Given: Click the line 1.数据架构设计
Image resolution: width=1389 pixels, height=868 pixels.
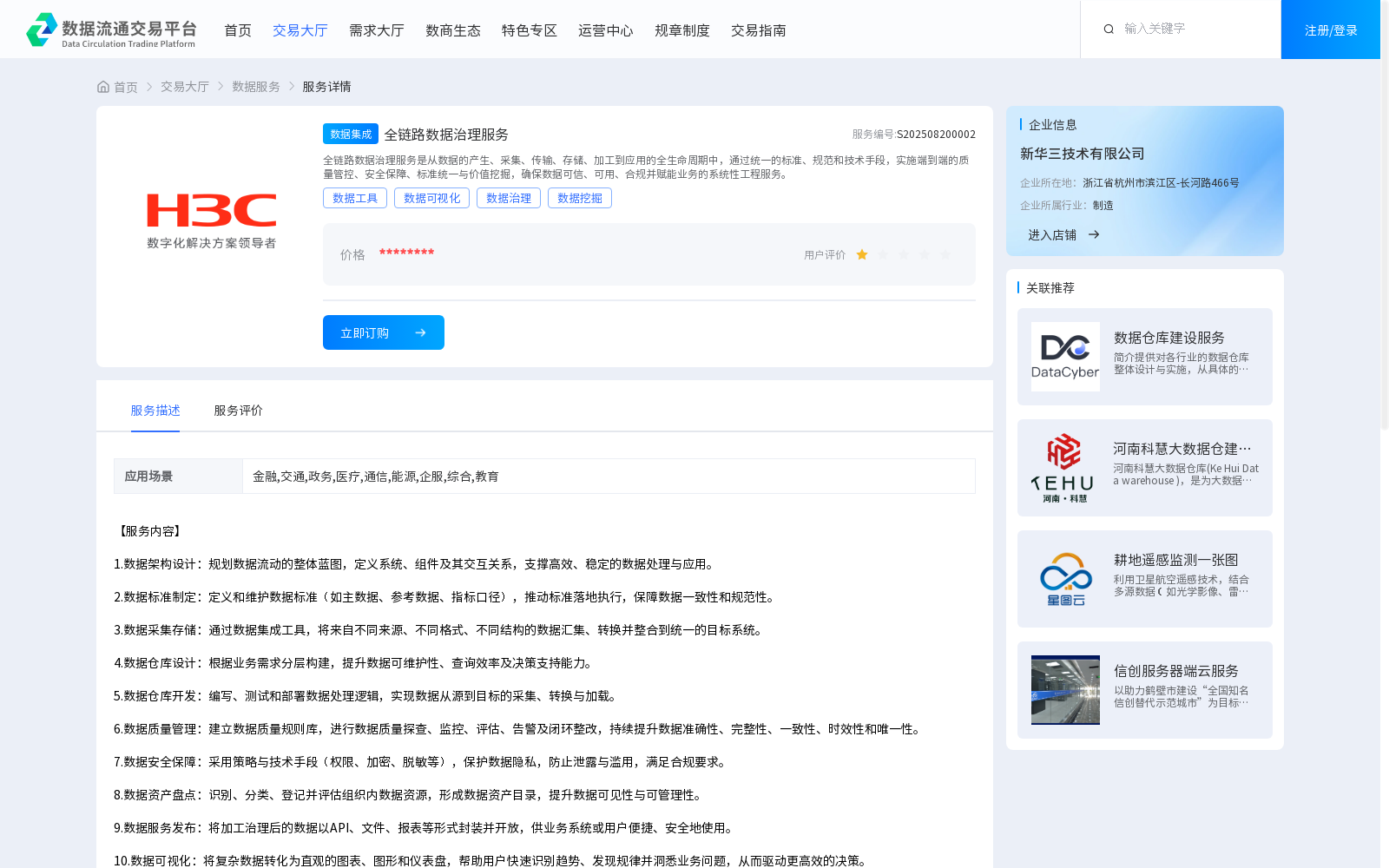Looking at the screenshot, I should tap(416, 564).
